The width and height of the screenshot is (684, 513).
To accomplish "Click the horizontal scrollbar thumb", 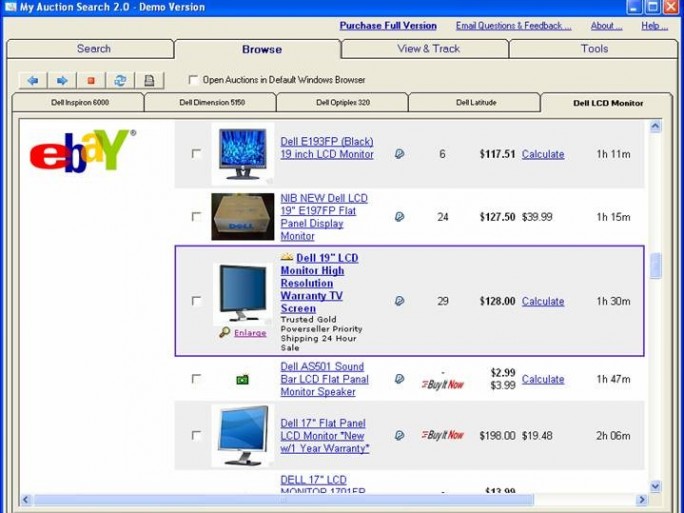I will tap(284, 499).
